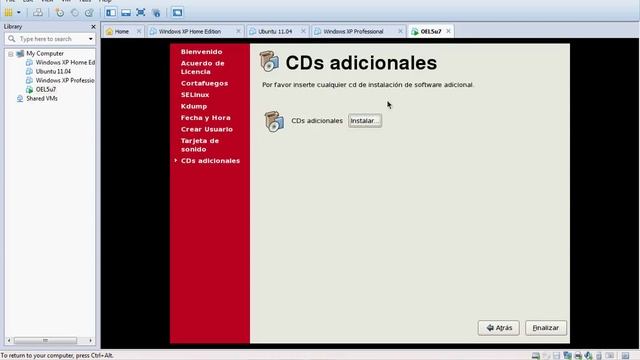
Task: Click Acuerdo de Licencia in the sidebar
Action: tap(202, 67)
